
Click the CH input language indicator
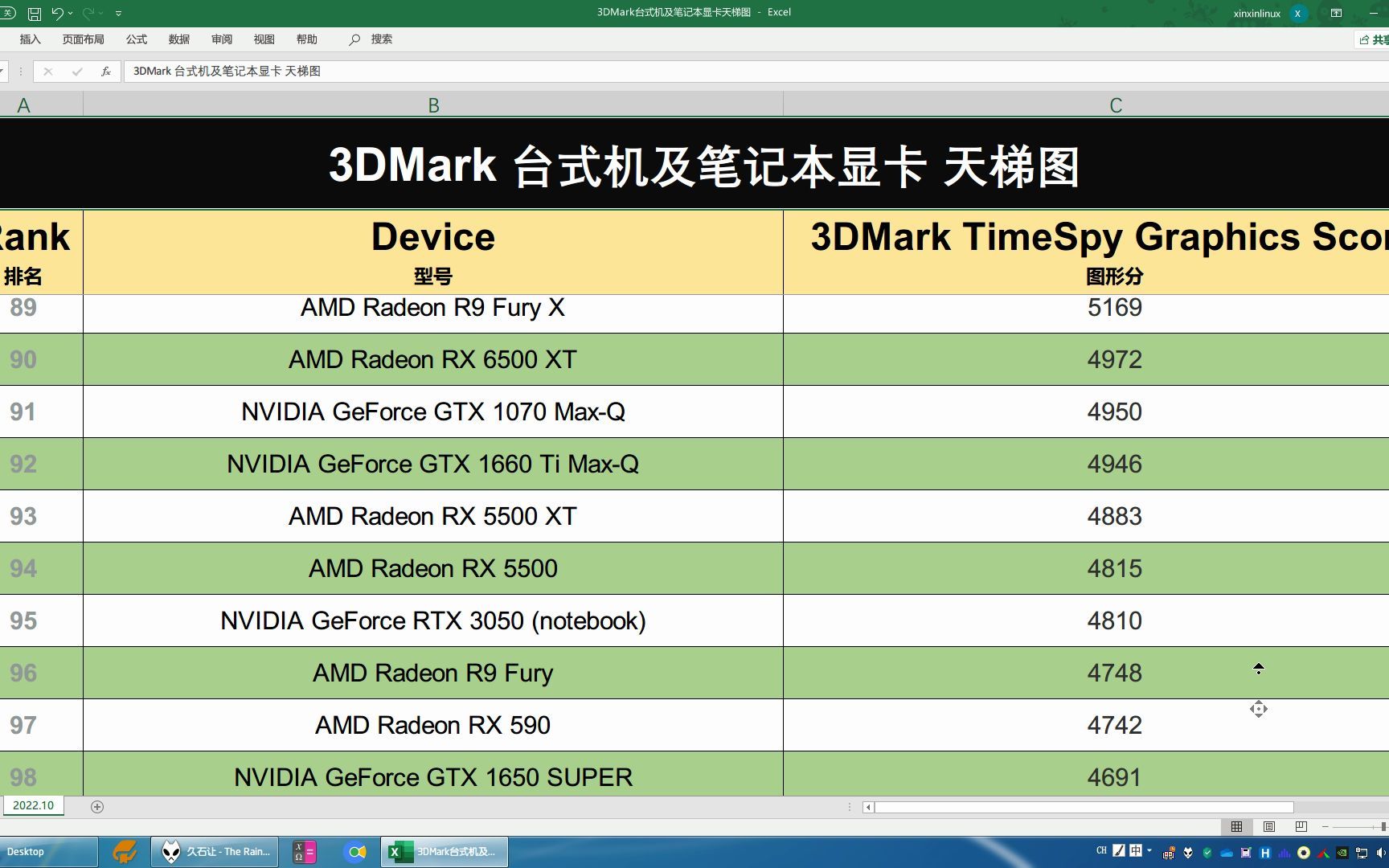tap(1101, 850)
